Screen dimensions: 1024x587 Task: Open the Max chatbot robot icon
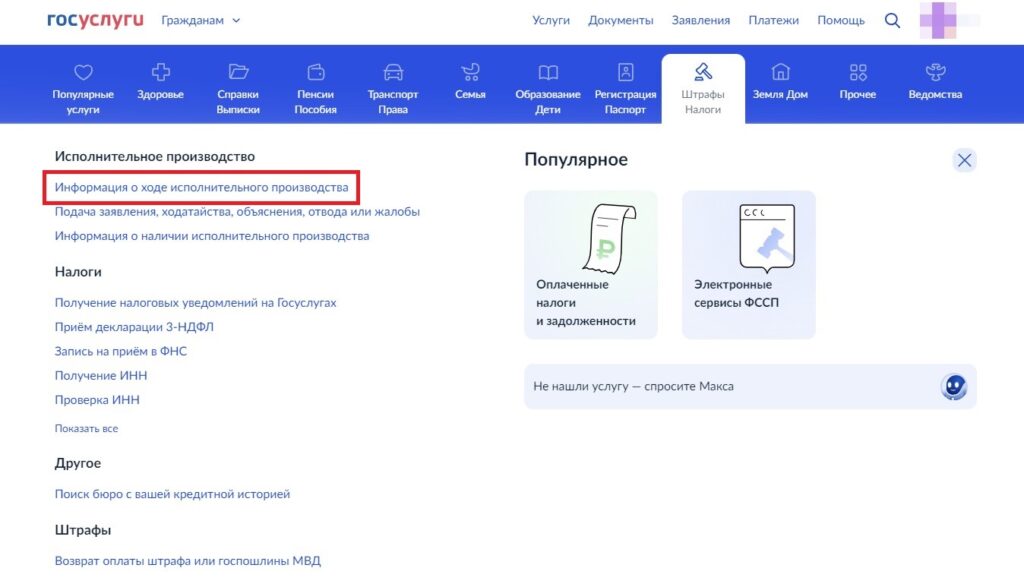(954, 387)
